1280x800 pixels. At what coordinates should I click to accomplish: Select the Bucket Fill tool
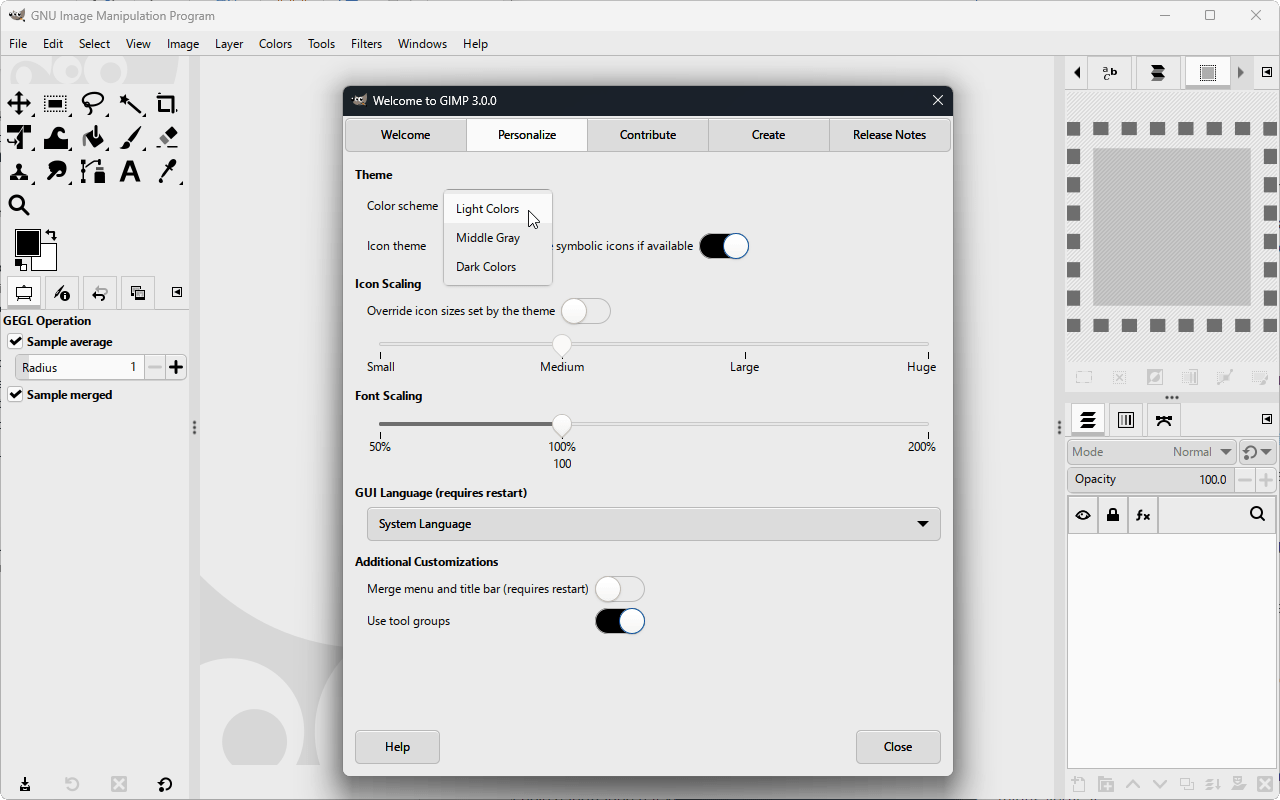coord(93,137)
